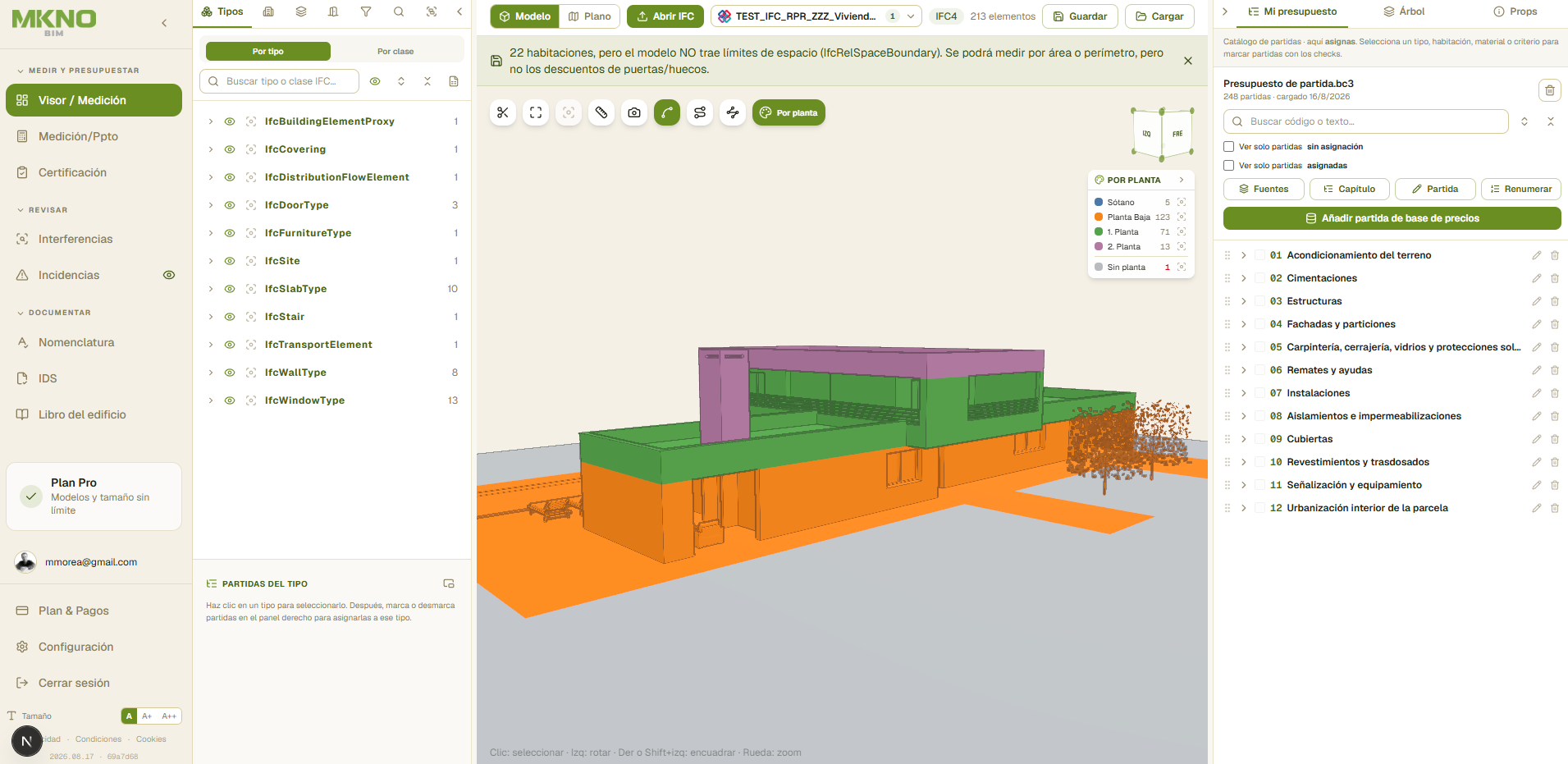The width and height of the screenshot is (1568, 764).
Task: Take a snapshot with the camera tool
Action: (x=634, y=112)
